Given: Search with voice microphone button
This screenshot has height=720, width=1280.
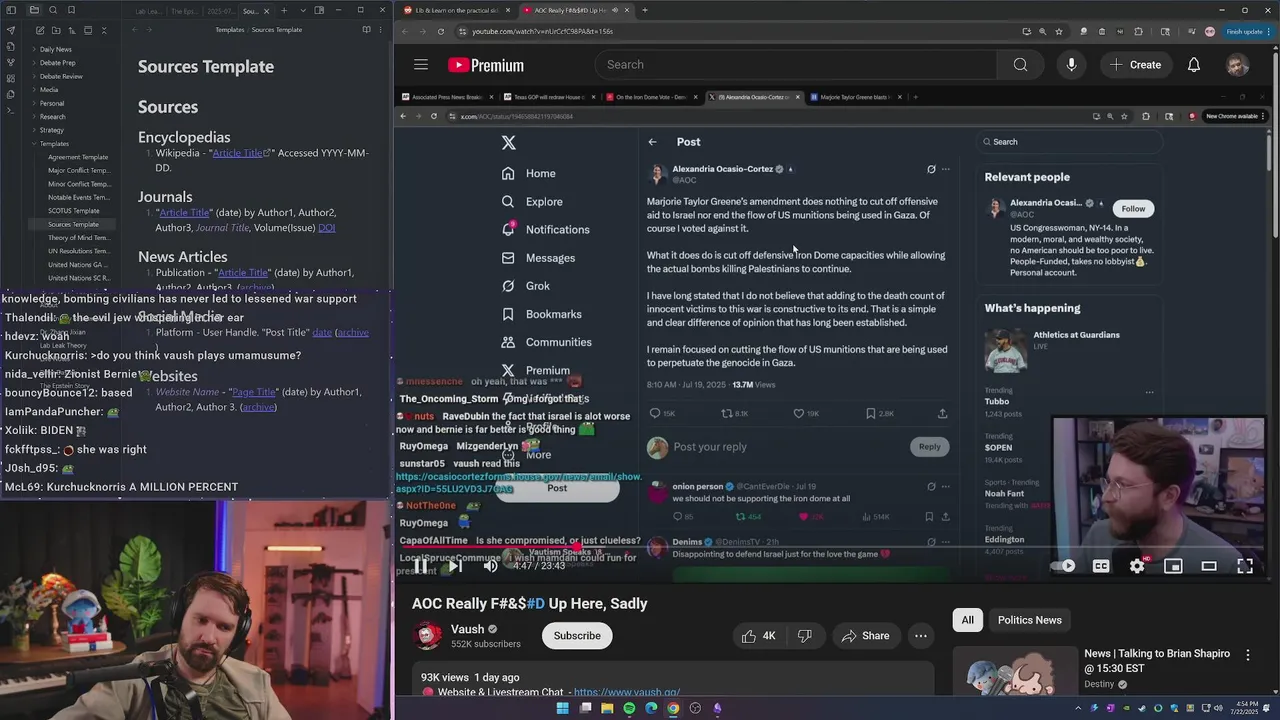Looking at the screenshot, I should [1071, 65].
